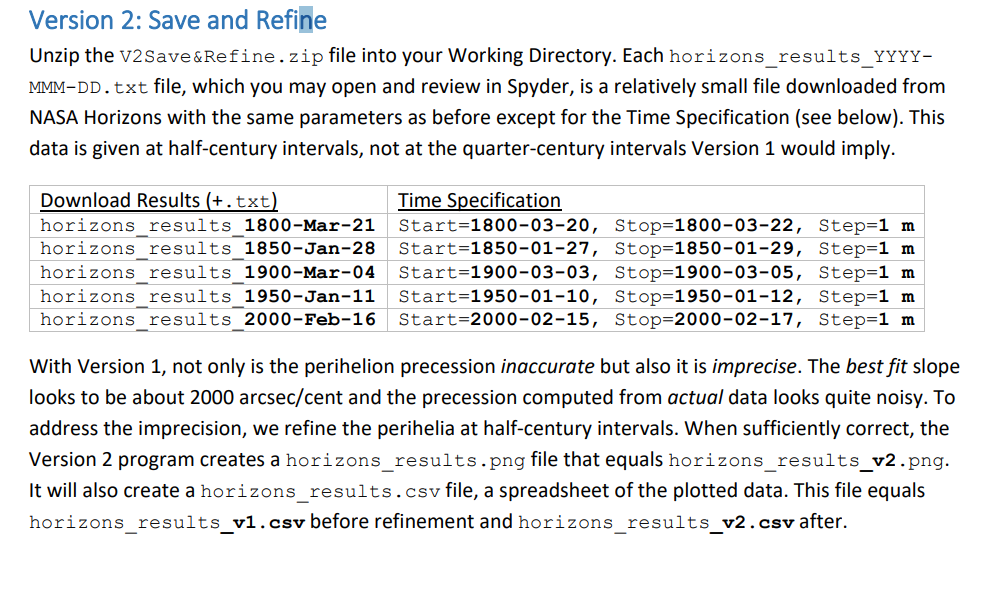997x594 pixels.
Task: Click the Start=1900-03-03 time specification cell
Action: [656, 272]
